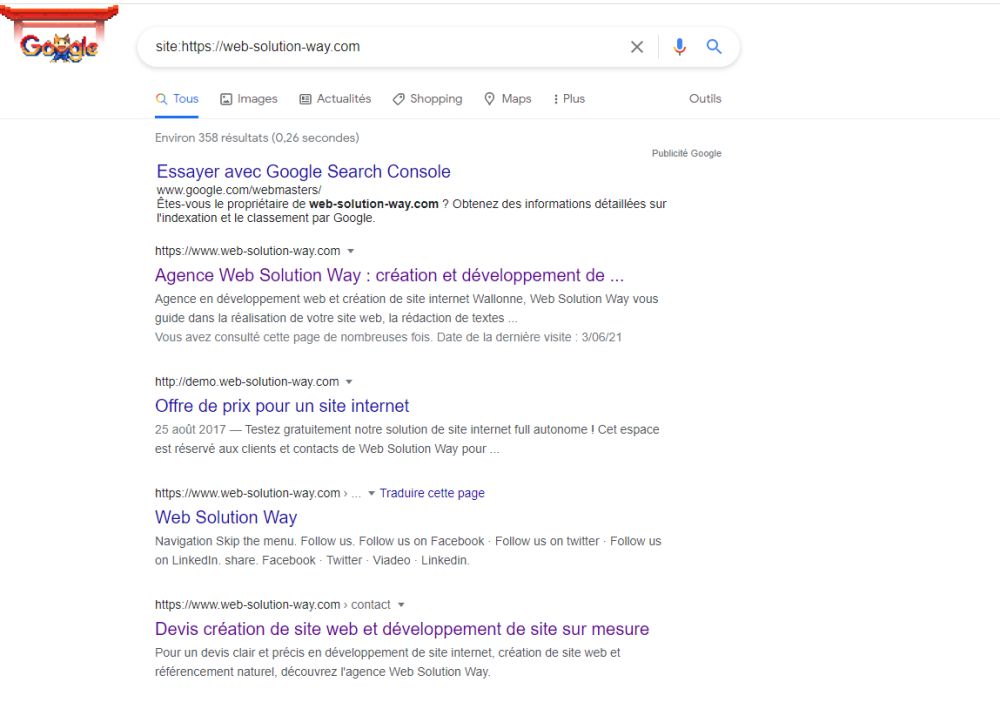
Task: Click the Publicité Google label
Action: (x=686, y=153)
